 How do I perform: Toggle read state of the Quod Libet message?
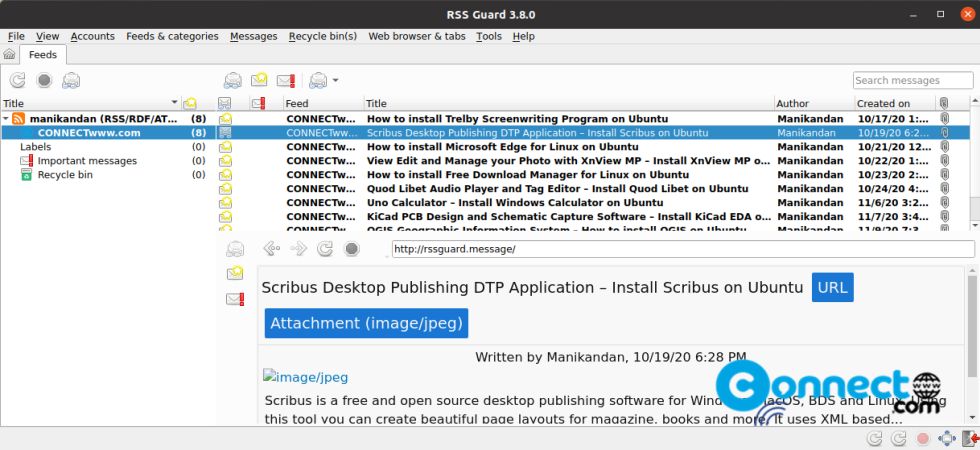[x=225, y=189]
